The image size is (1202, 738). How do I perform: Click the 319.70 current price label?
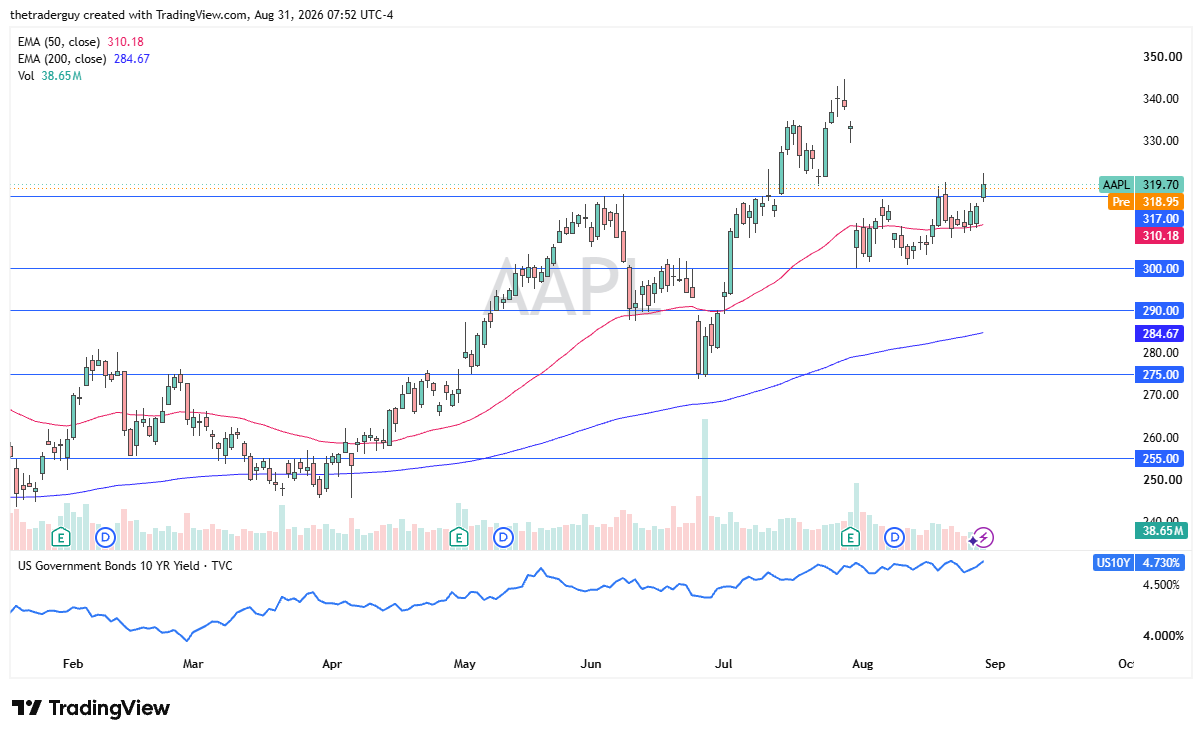click(1159, 184)
